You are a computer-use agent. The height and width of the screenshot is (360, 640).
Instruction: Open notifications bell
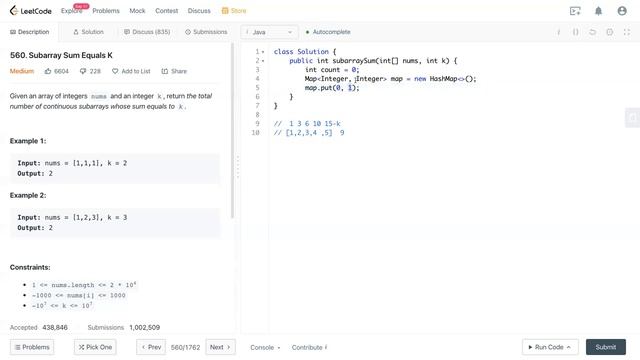(598, 11)
